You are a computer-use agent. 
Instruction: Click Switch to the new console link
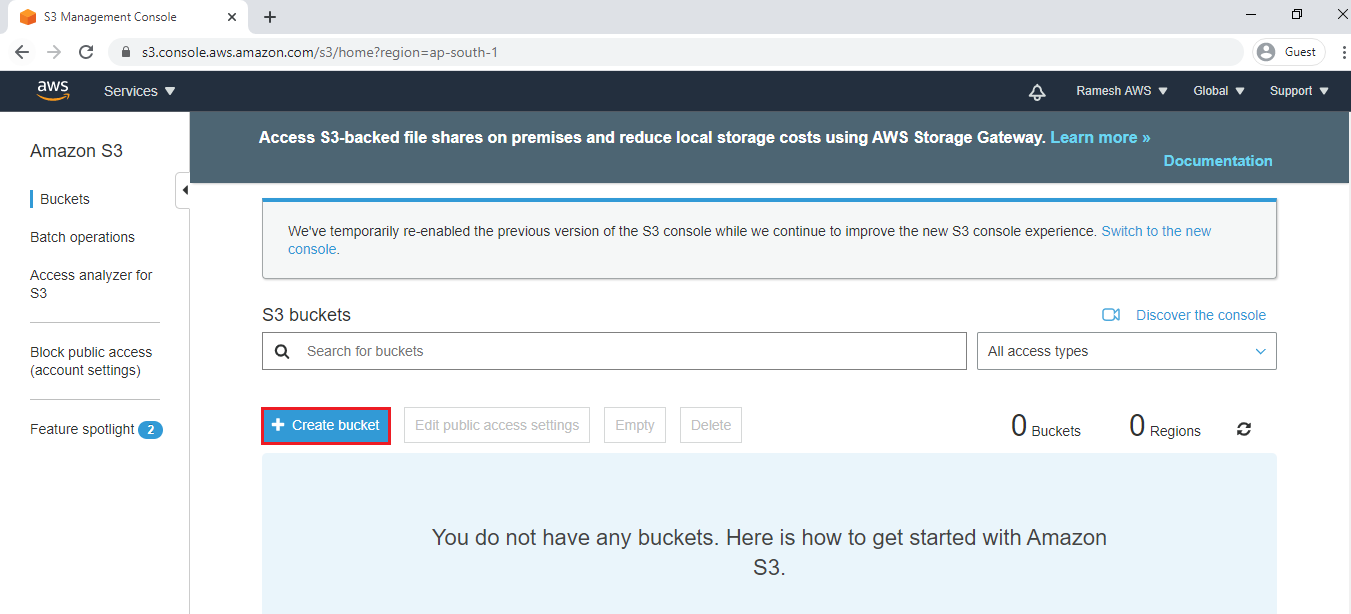point(750,240)
